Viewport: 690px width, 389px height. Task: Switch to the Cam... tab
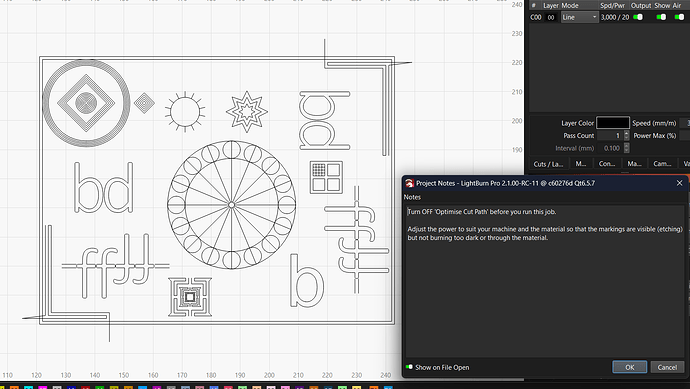[662, 164]
